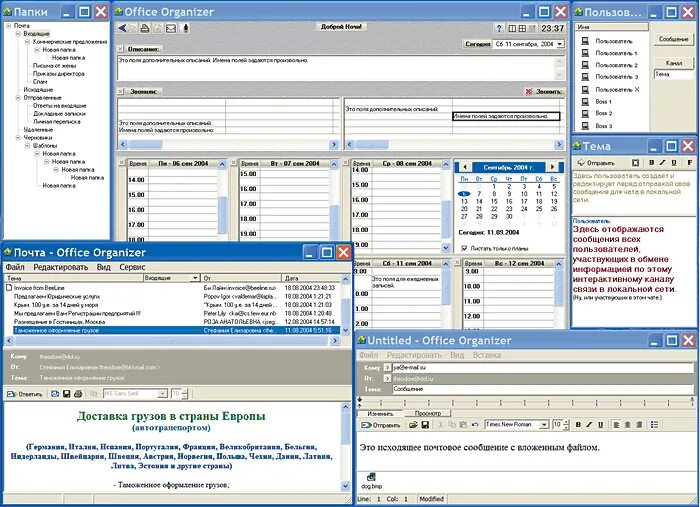Open dog.bmp attachment icon

click(x=371, y=478)
